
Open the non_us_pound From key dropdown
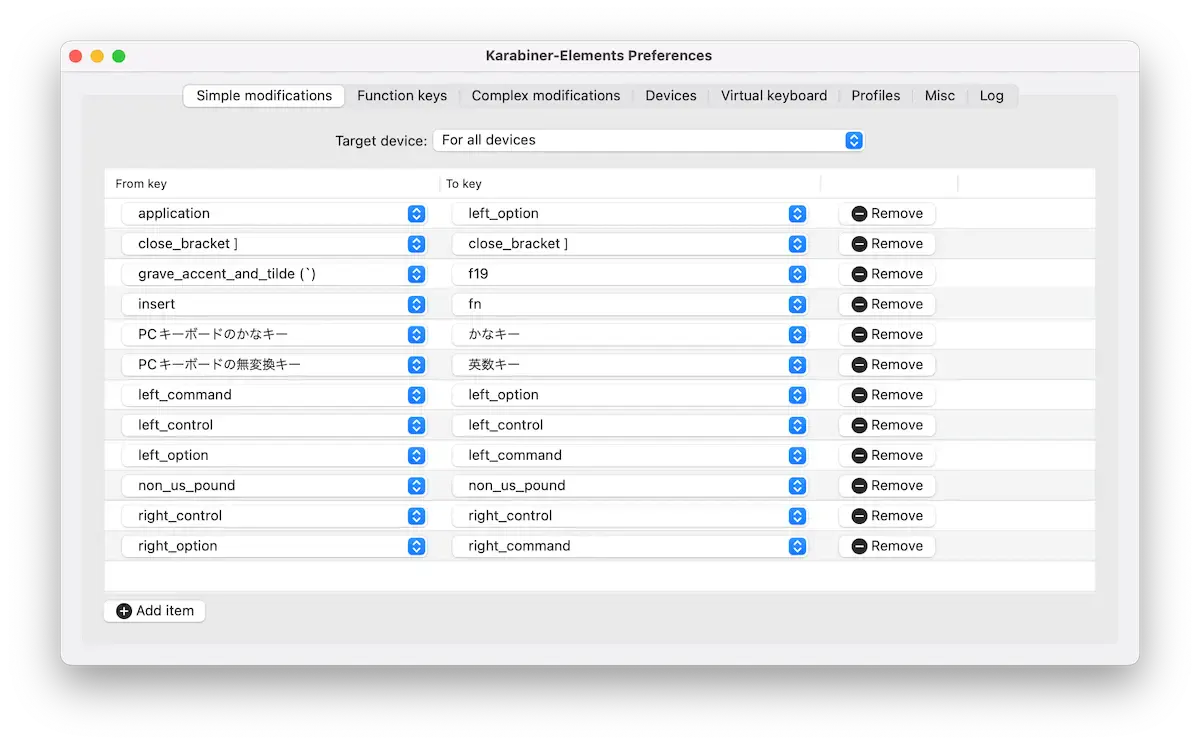point(274,486)
